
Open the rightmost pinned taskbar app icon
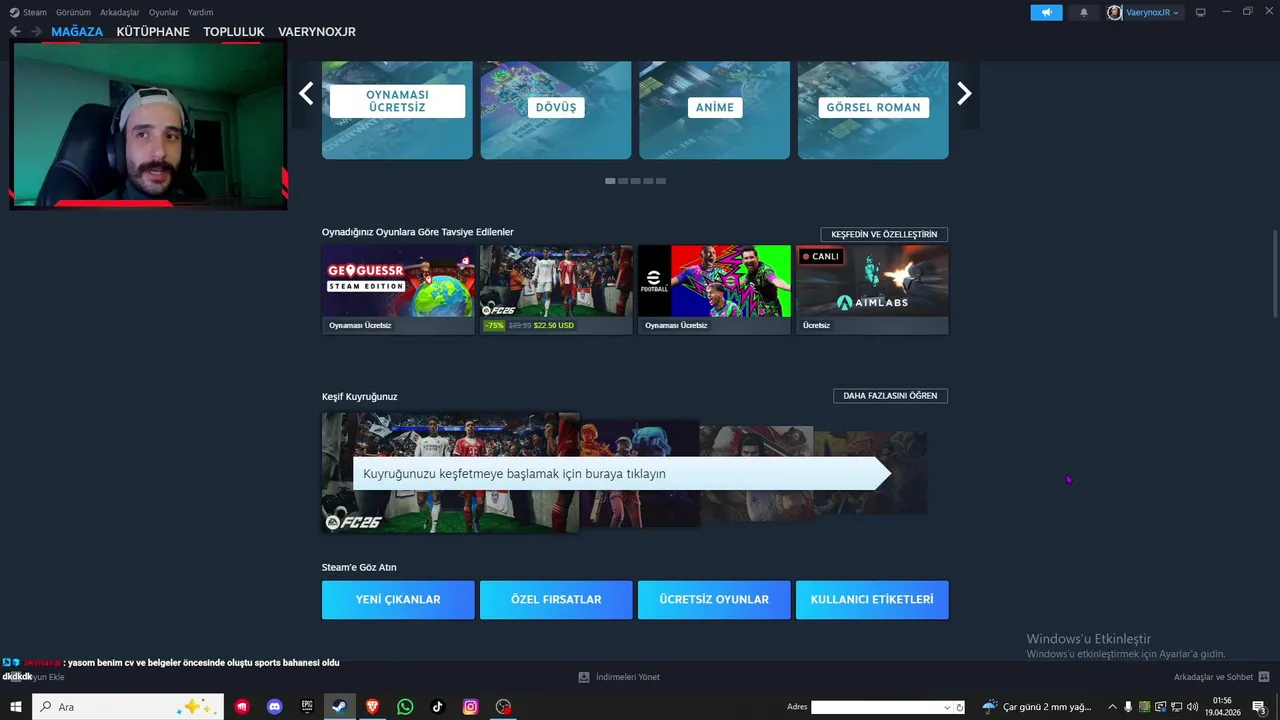503,707
